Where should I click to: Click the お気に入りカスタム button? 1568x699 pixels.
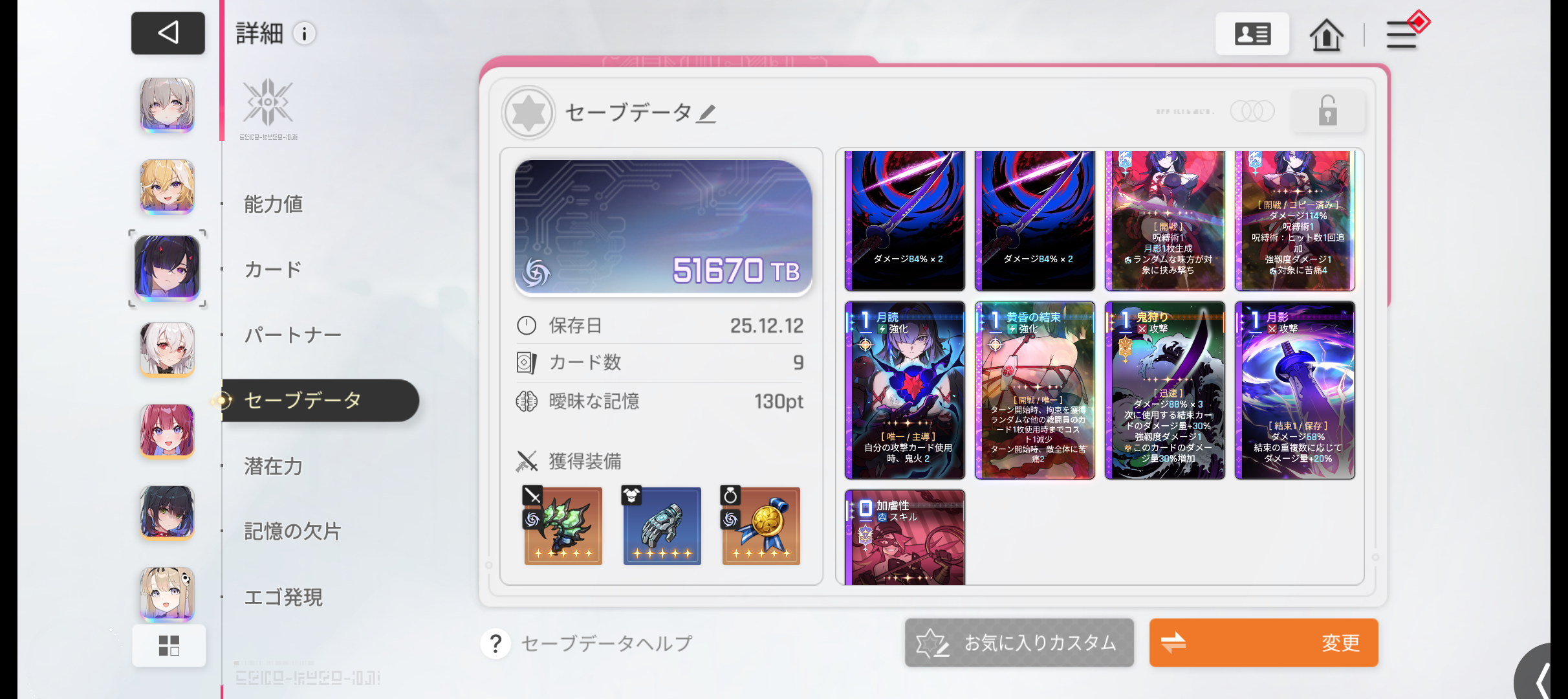pos(1019,643)
